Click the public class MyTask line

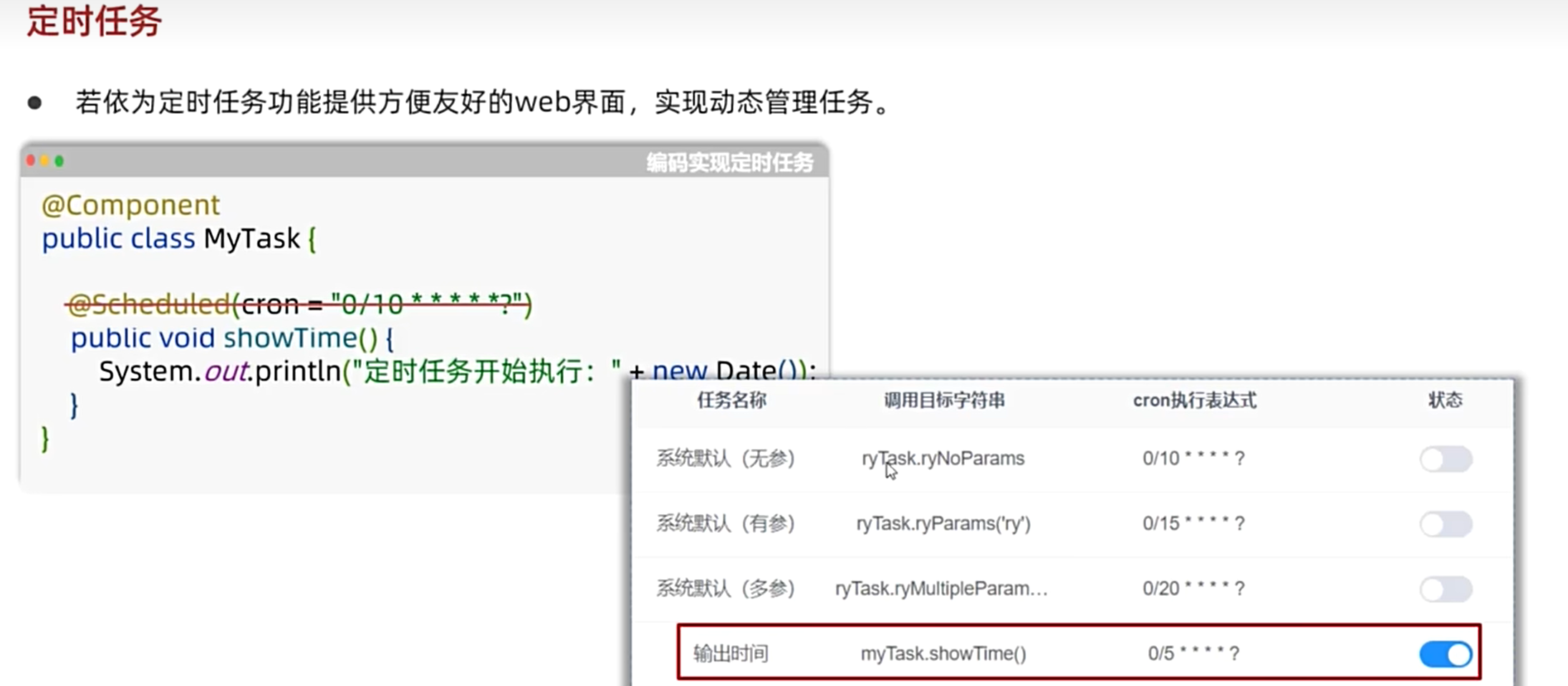tap(179, 238)
